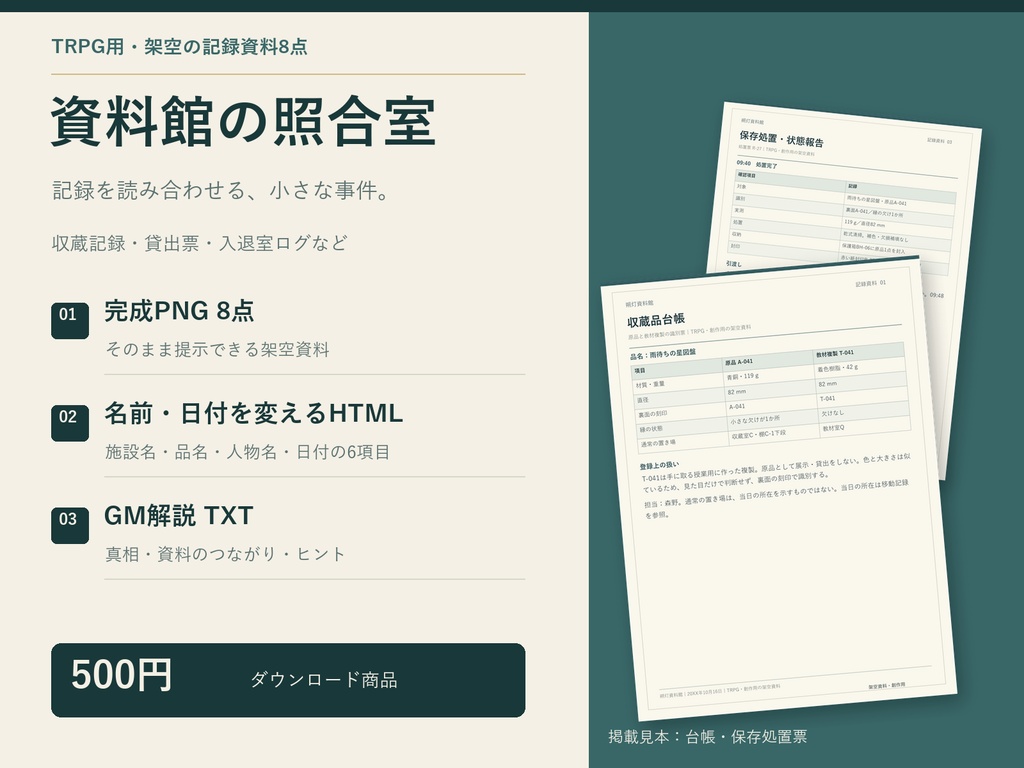Click the 青銅・119 g table cell
The width and height of the screenshot is (1024, 768).
(743, 377)
